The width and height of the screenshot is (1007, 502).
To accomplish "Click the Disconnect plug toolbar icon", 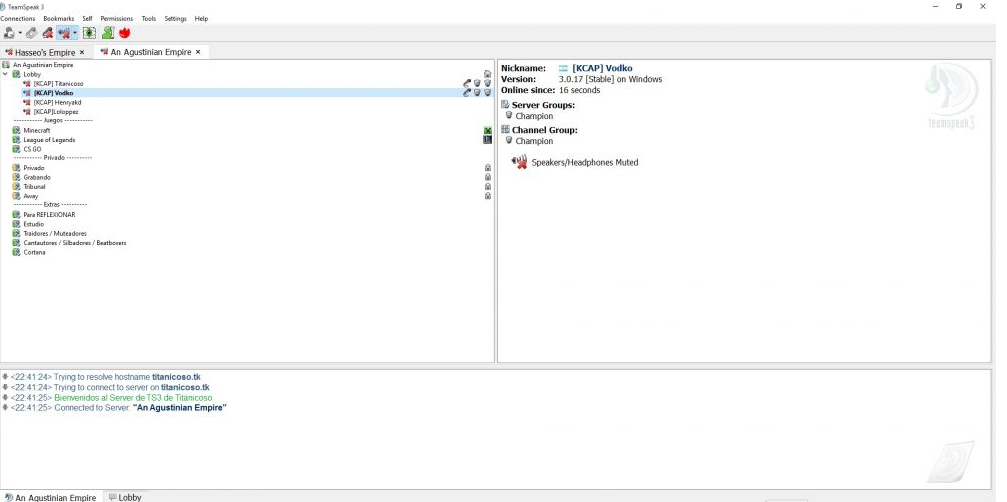I will (x=31, y=33).
